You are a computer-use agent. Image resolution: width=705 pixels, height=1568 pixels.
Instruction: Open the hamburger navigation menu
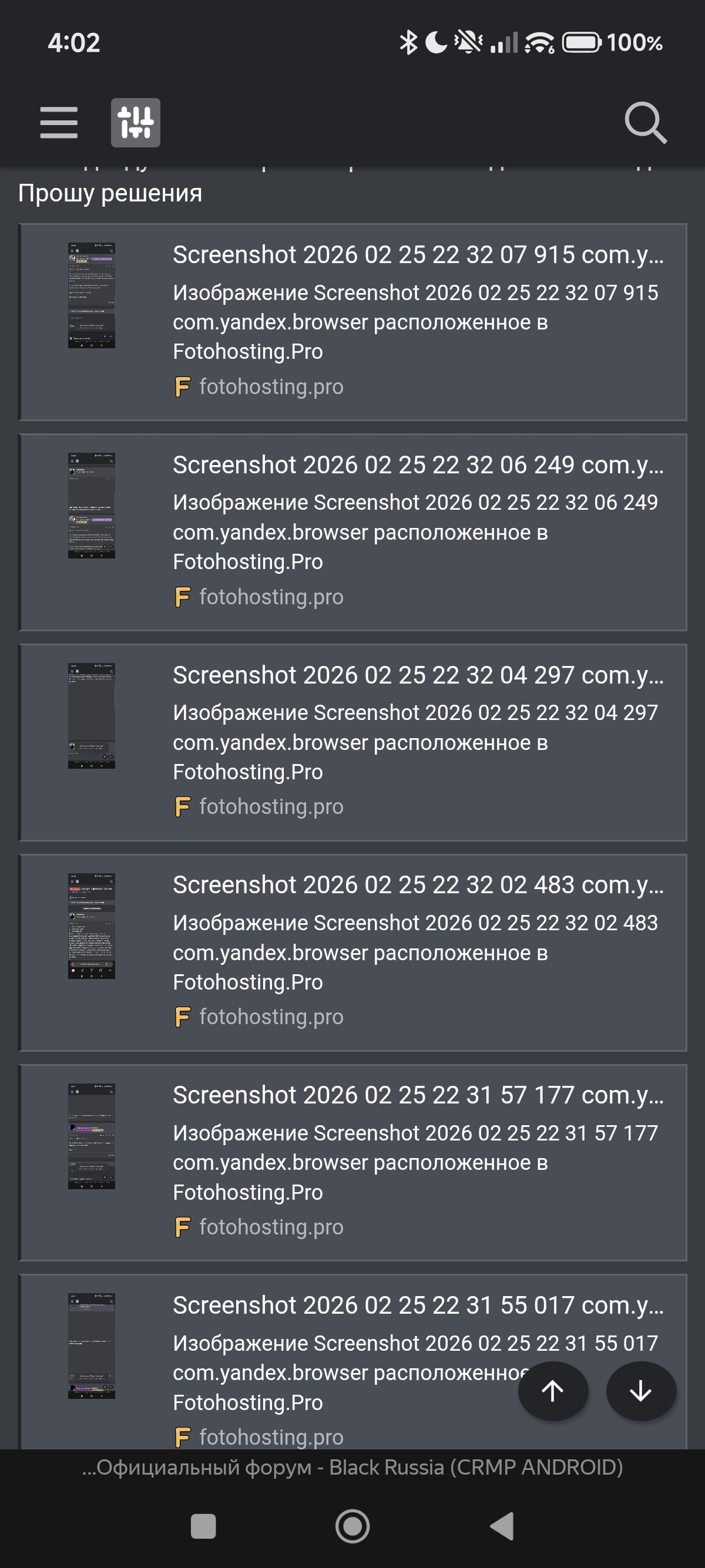tap(58, 123)
